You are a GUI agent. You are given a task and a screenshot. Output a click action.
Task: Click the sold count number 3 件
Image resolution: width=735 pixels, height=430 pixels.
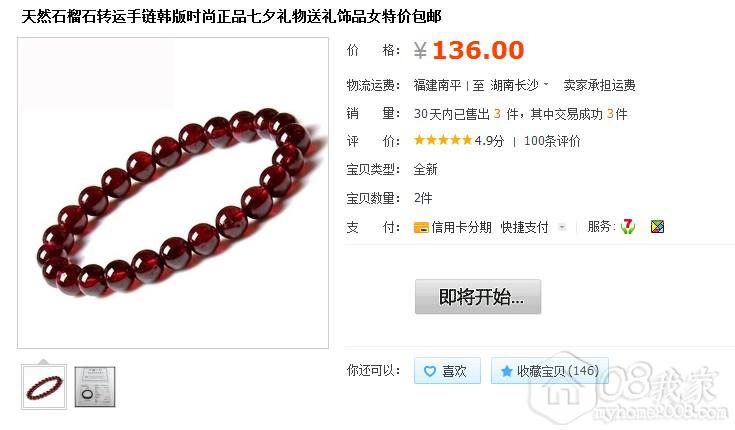[505, 114]
